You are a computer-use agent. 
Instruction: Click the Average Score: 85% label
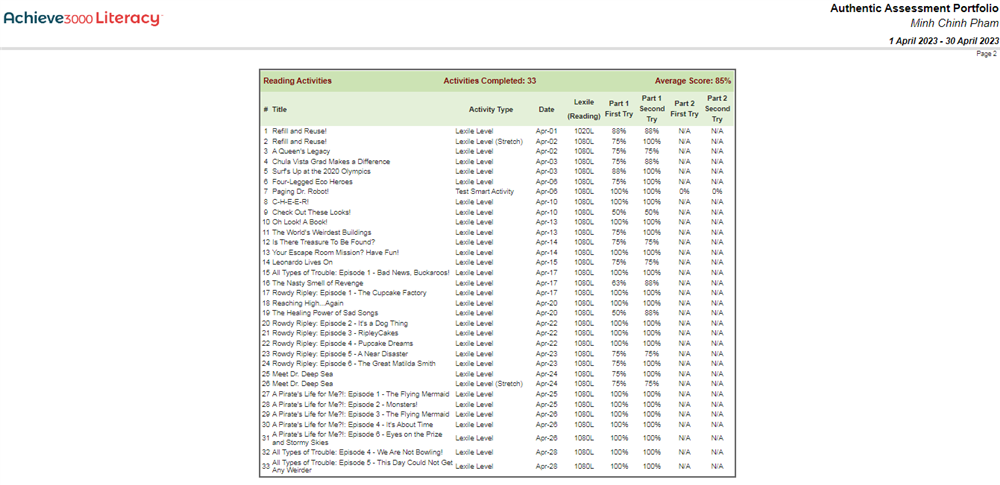(x=694, y=81)
